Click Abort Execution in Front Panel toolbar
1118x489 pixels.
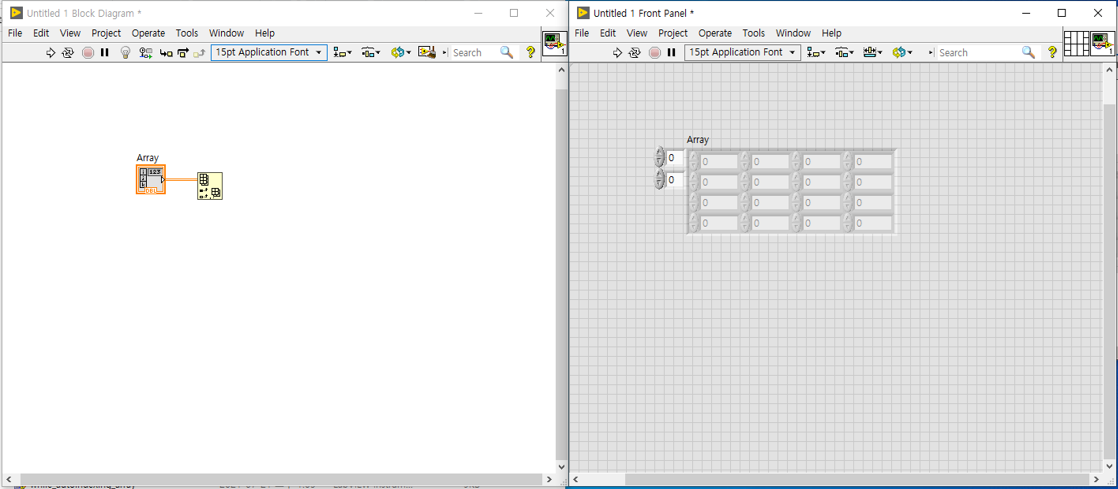(655, 53)
